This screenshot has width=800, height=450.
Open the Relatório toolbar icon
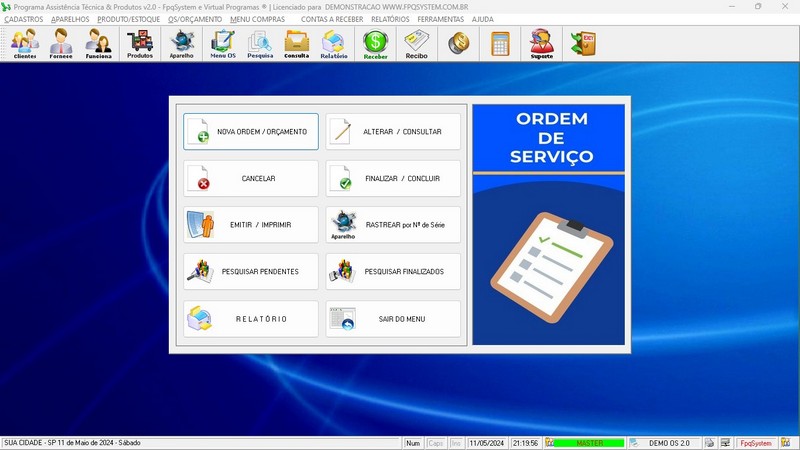334,44
